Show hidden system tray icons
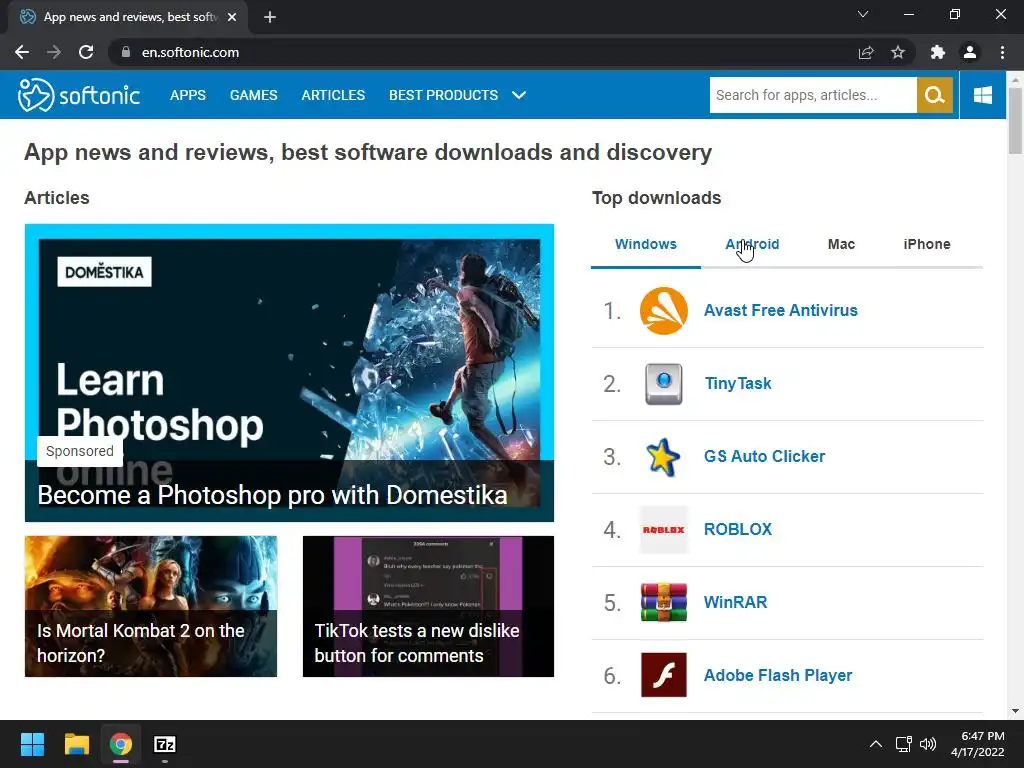 (876, 744)
